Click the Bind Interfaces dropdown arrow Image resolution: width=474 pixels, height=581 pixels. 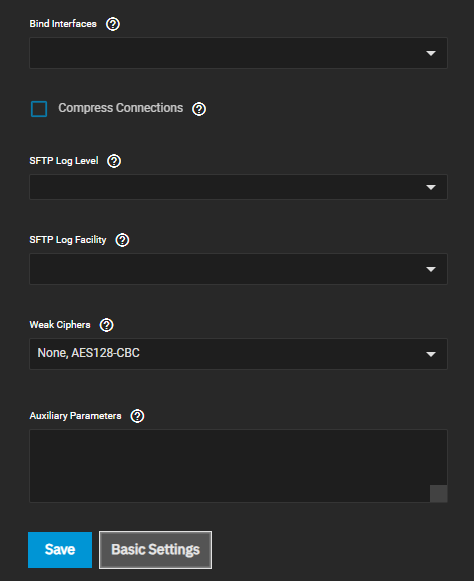click(x=431, y=53)
